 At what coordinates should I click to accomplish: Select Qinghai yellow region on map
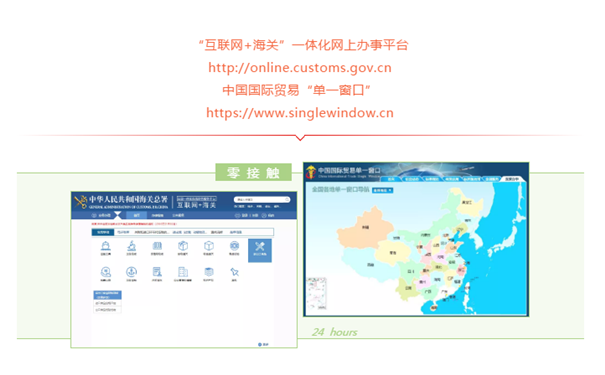(392, 253)
